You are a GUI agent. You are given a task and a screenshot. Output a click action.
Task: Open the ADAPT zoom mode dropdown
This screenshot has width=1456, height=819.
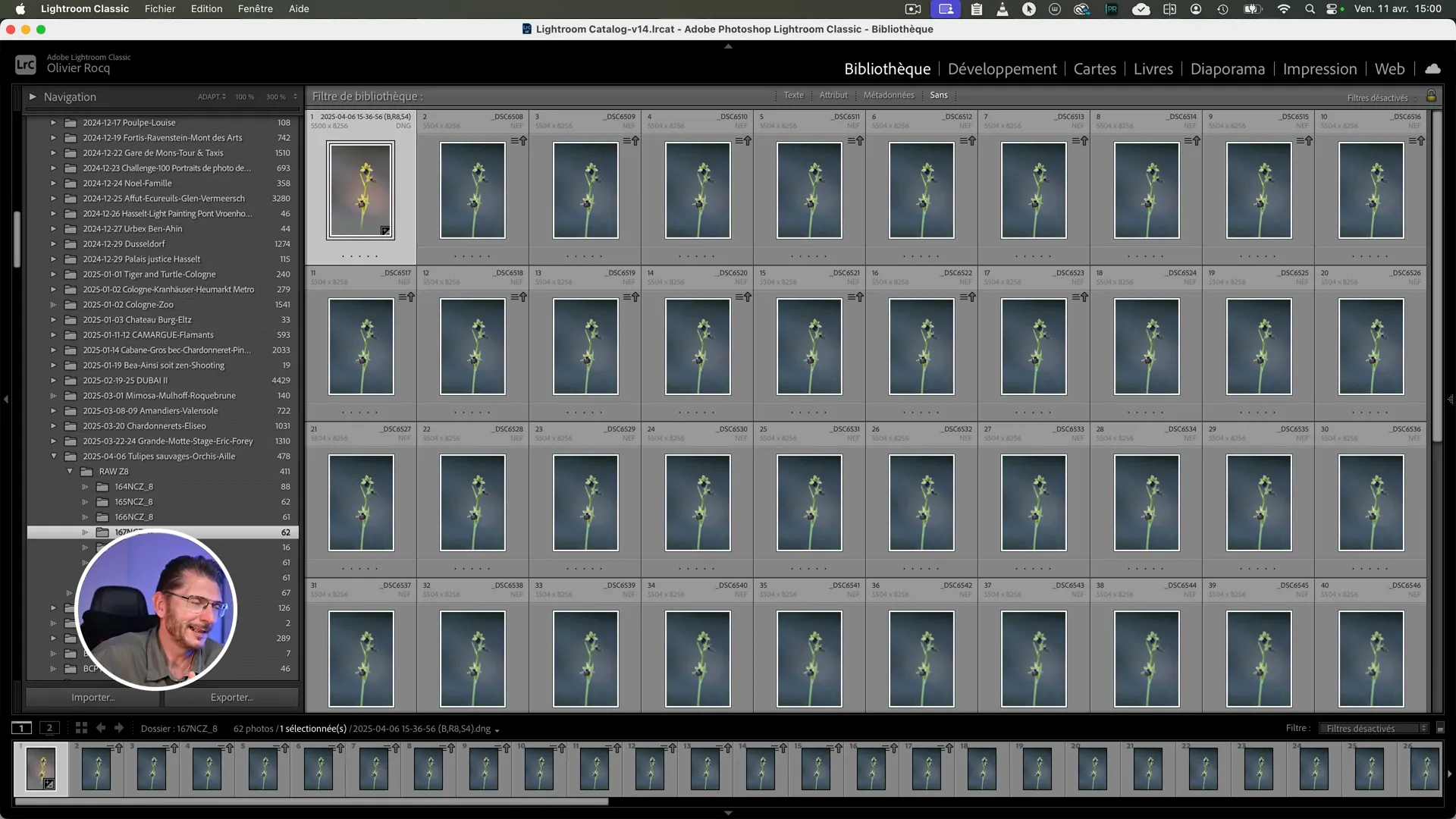click(x=212, y=97)
